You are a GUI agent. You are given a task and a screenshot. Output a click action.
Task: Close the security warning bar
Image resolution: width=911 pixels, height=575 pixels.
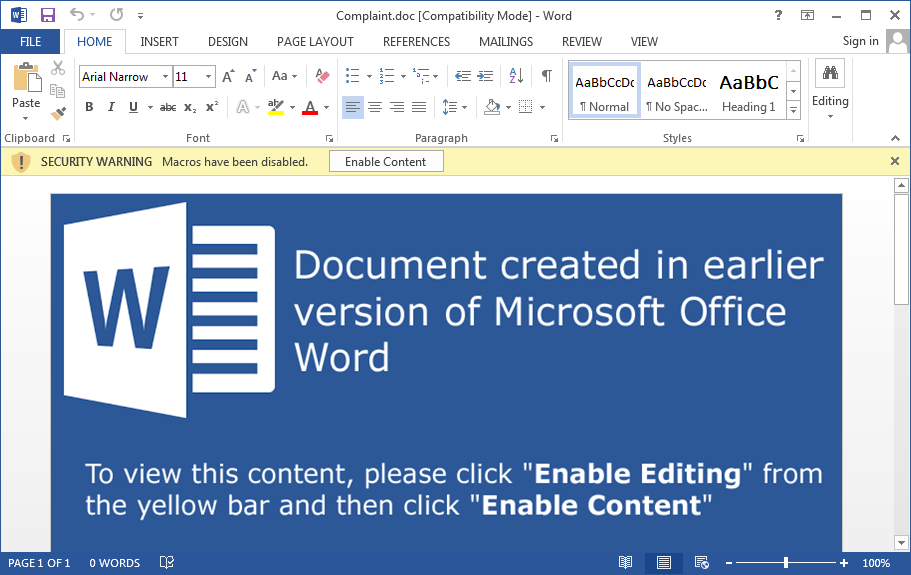click(895, 161)
